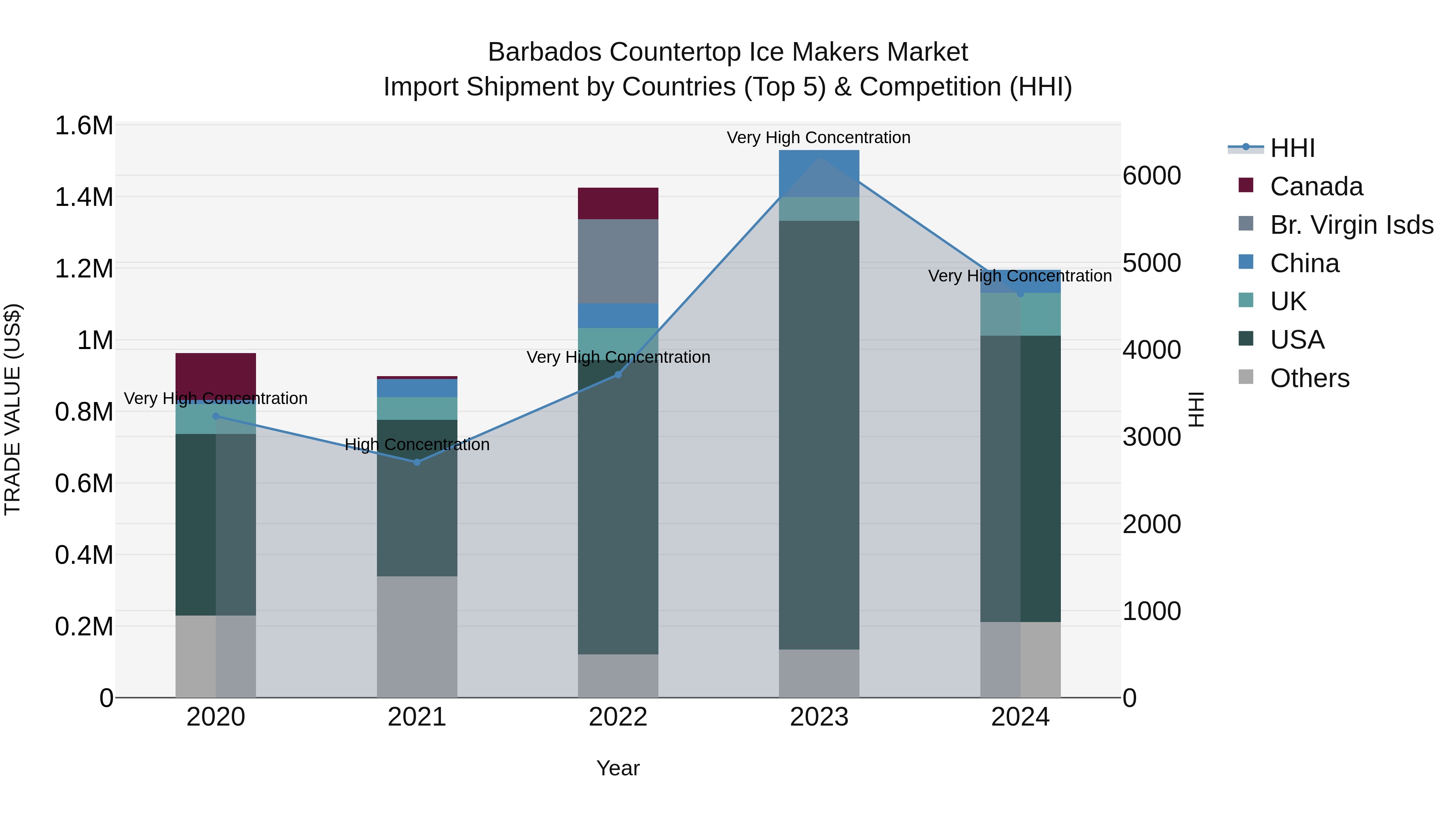Click the 2023 x-axis label
The image size is (1456, 819).
tap(819, 717)
